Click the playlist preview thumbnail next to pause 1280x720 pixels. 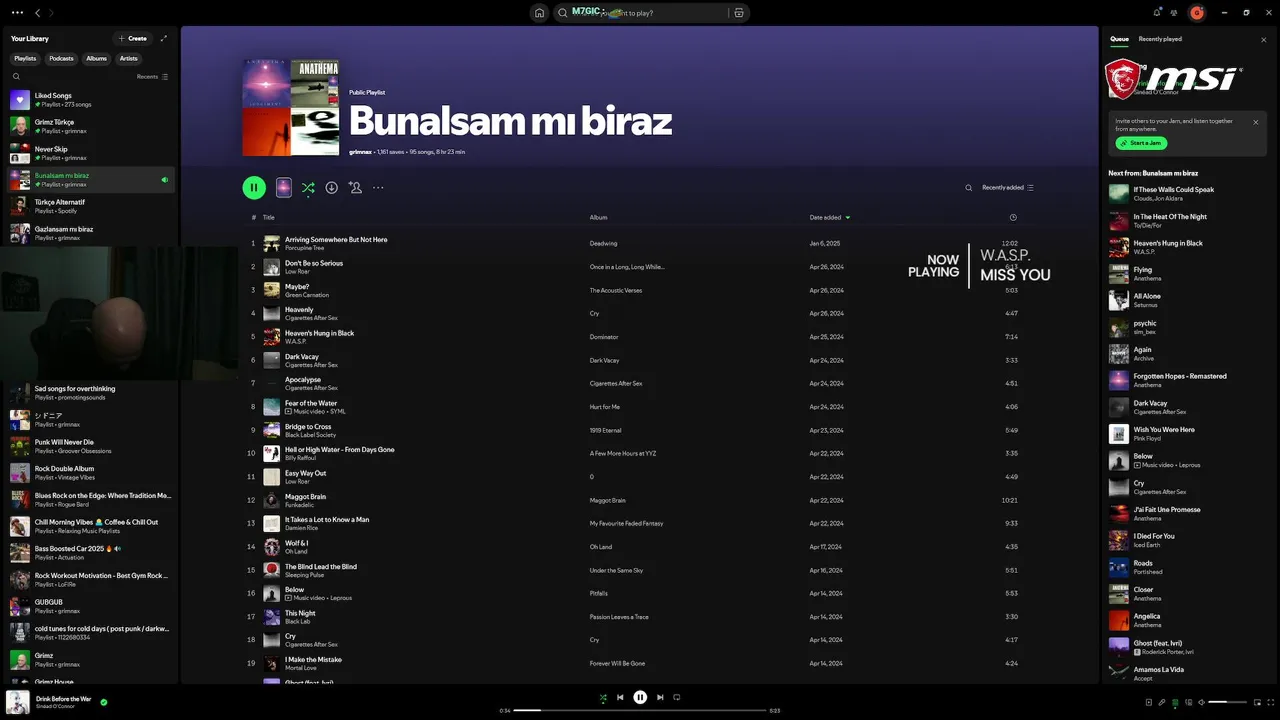[284, 187]
